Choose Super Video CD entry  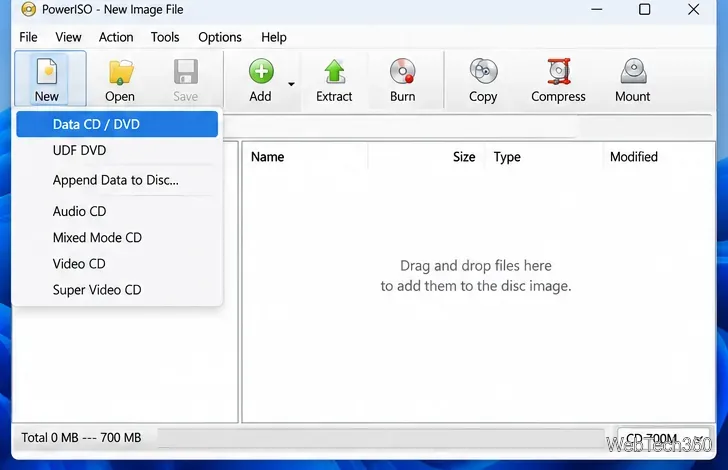click(117, 290)
